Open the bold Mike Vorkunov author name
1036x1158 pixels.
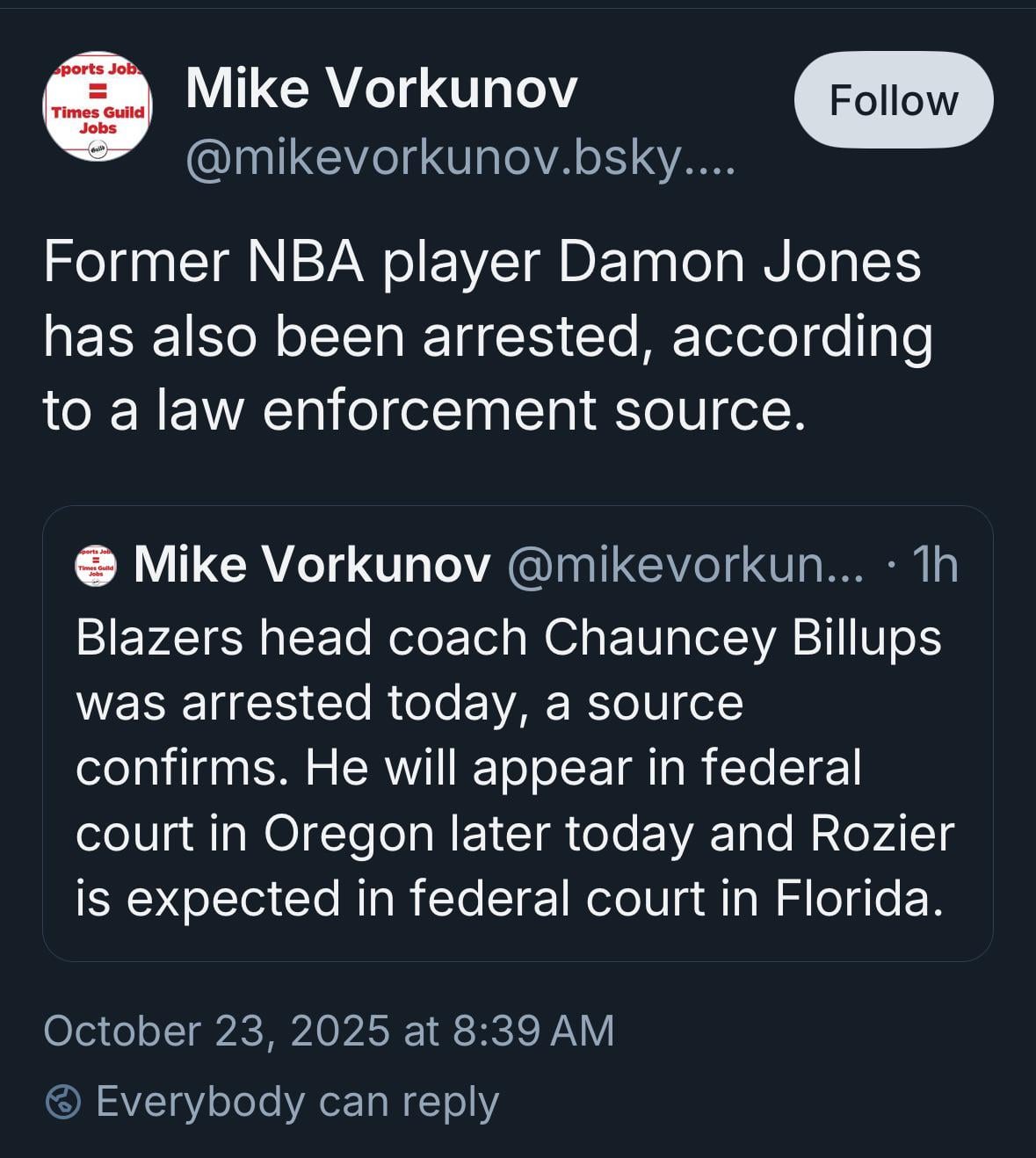381,89
